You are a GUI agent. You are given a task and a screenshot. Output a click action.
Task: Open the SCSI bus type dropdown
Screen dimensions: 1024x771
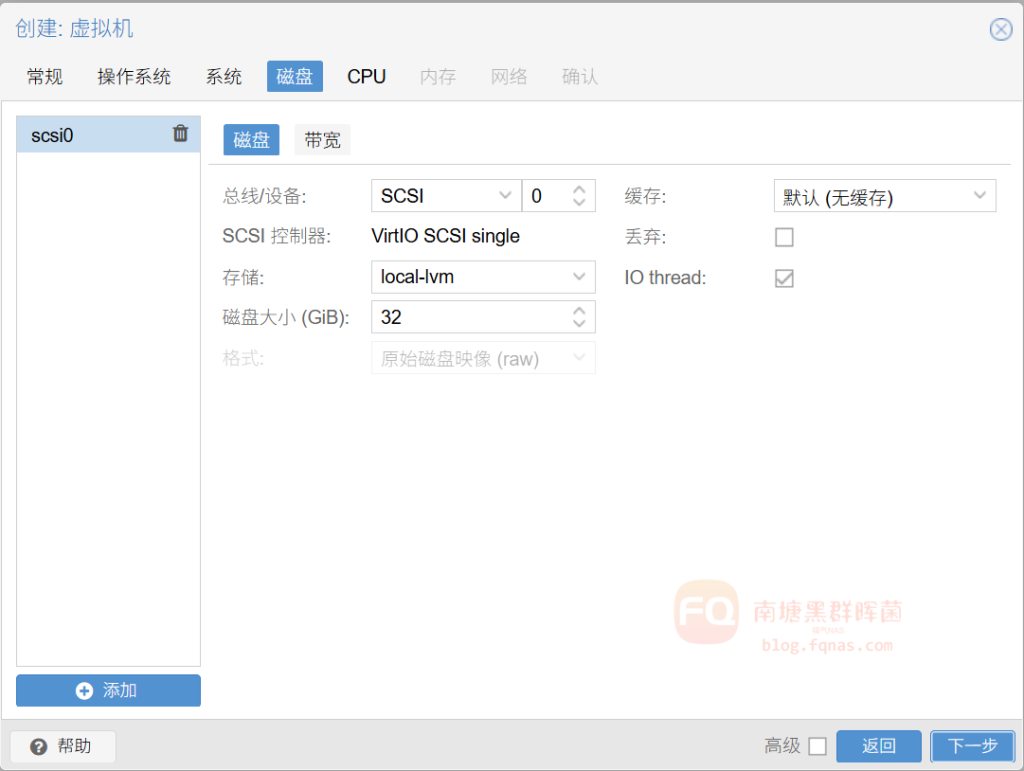click(x=504, y=196)
